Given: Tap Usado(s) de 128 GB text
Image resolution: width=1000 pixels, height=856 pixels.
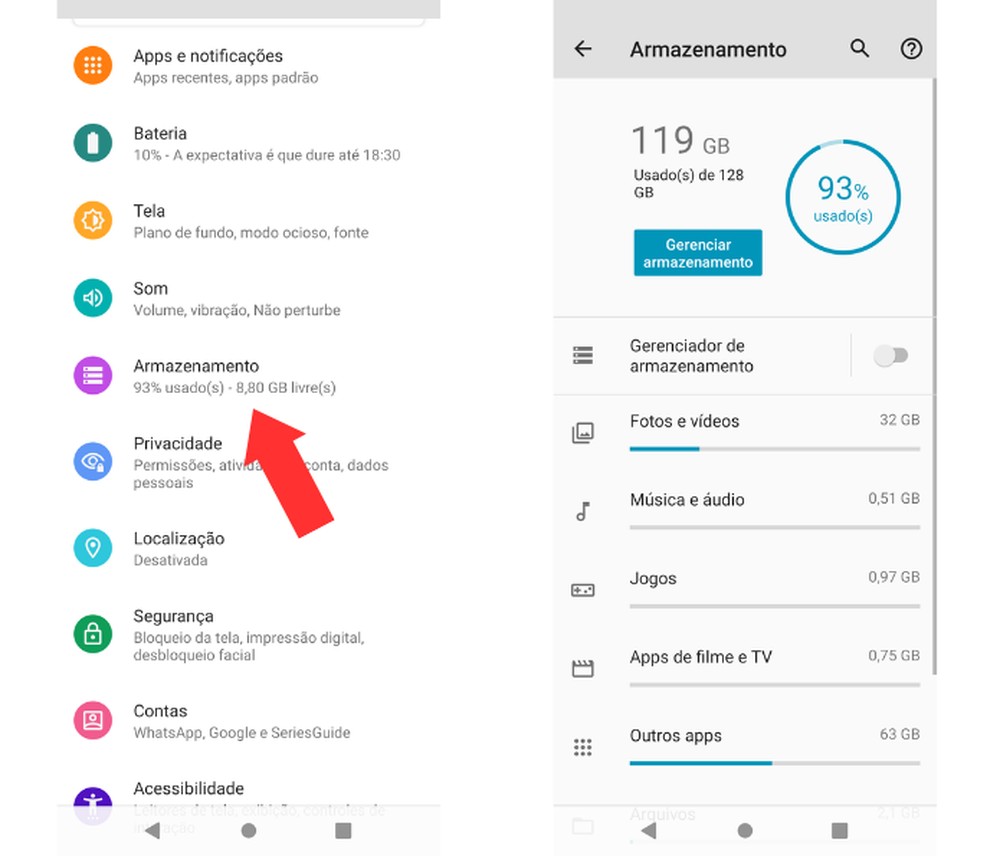Looking at the screenshot, I should tap(689, 184).
